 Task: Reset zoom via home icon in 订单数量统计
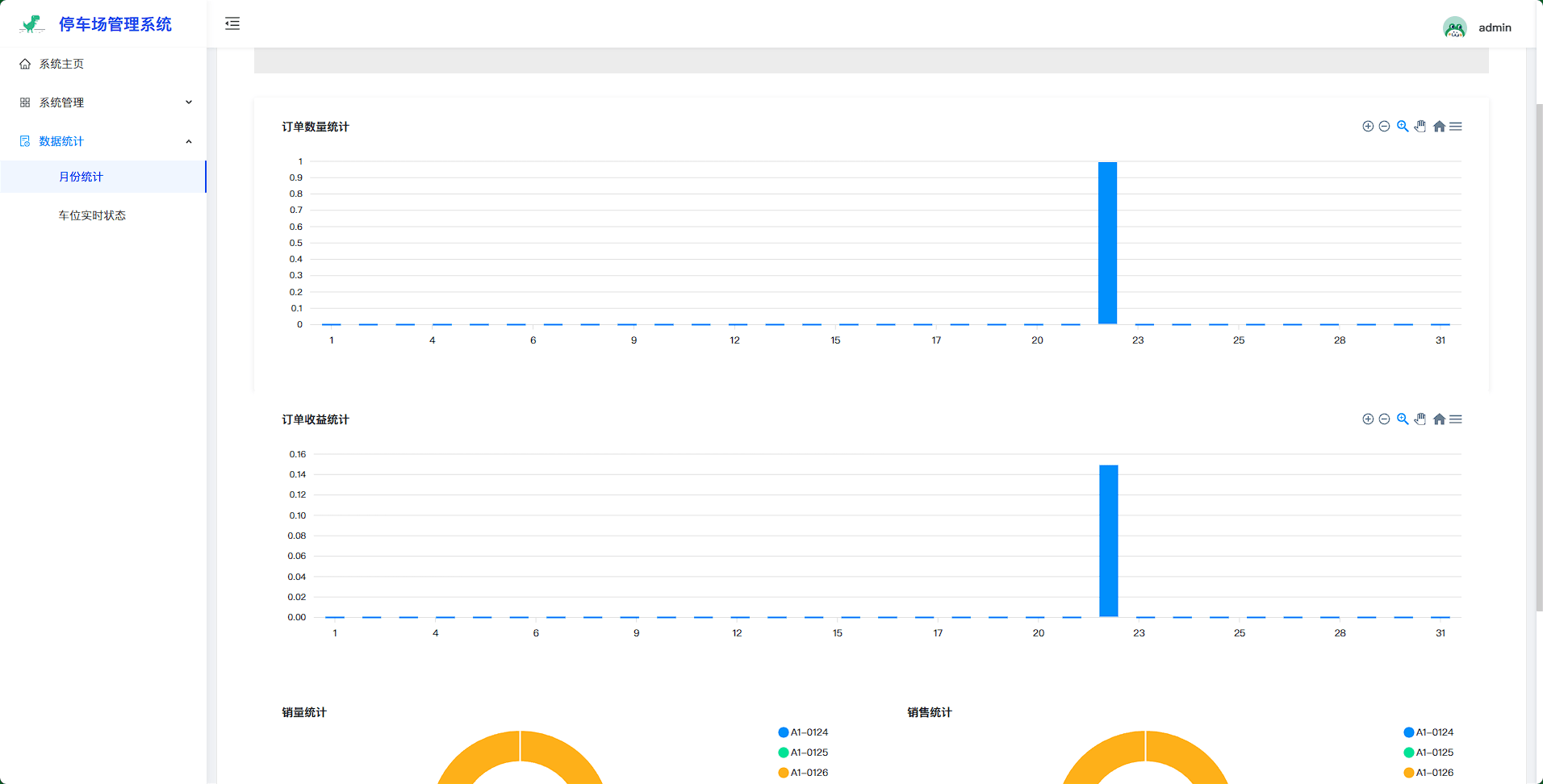coord(1439,127)
